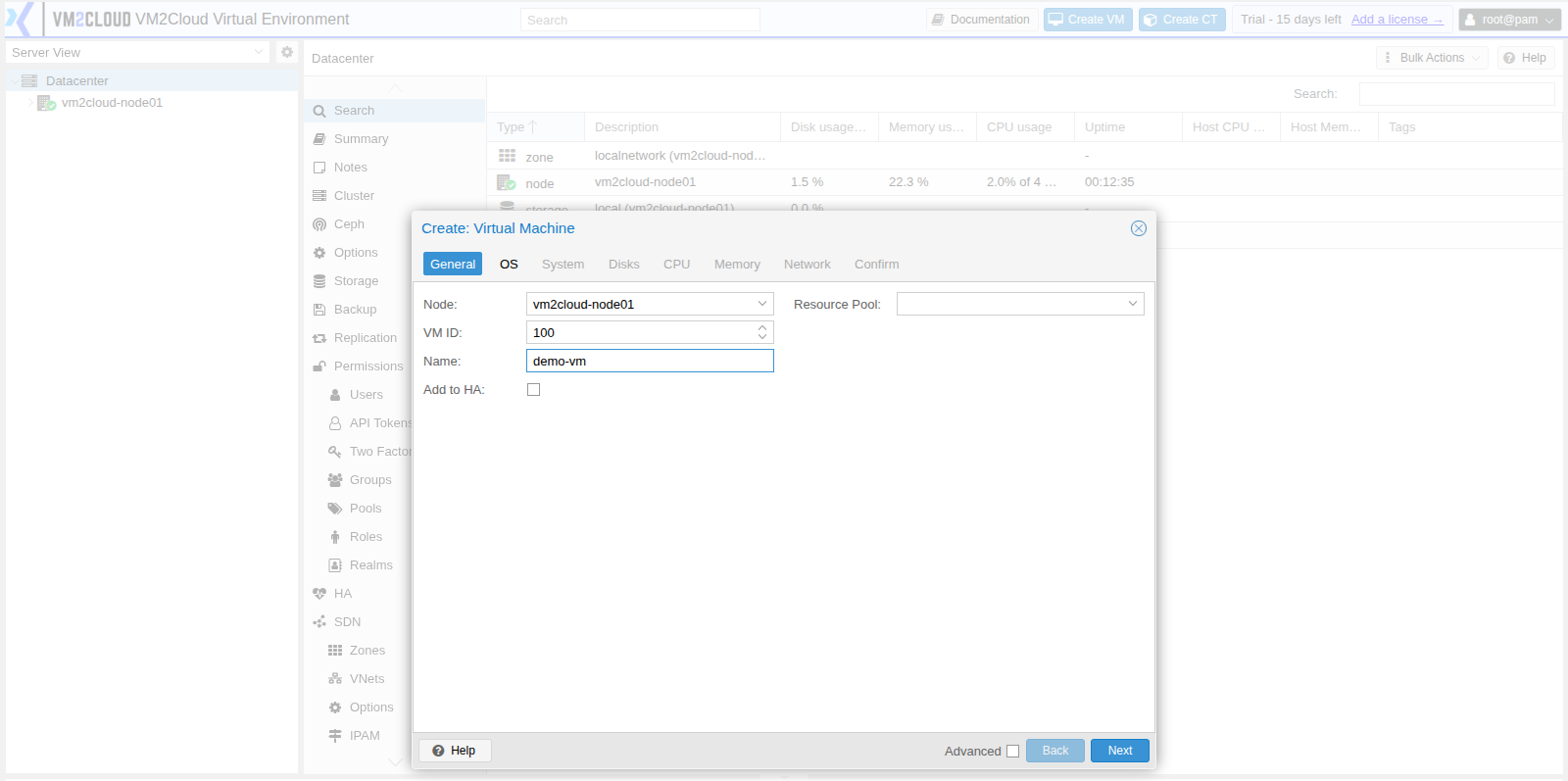Enable the Add to HA checkbox
Screen dimensions: 1568x781
point(533,390)
